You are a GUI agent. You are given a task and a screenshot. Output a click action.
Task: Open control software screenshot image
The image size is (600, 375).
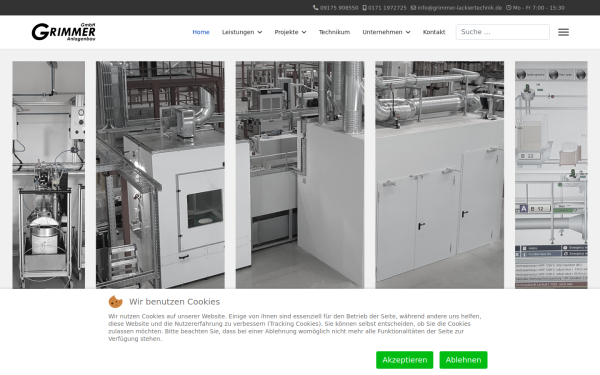551,174
